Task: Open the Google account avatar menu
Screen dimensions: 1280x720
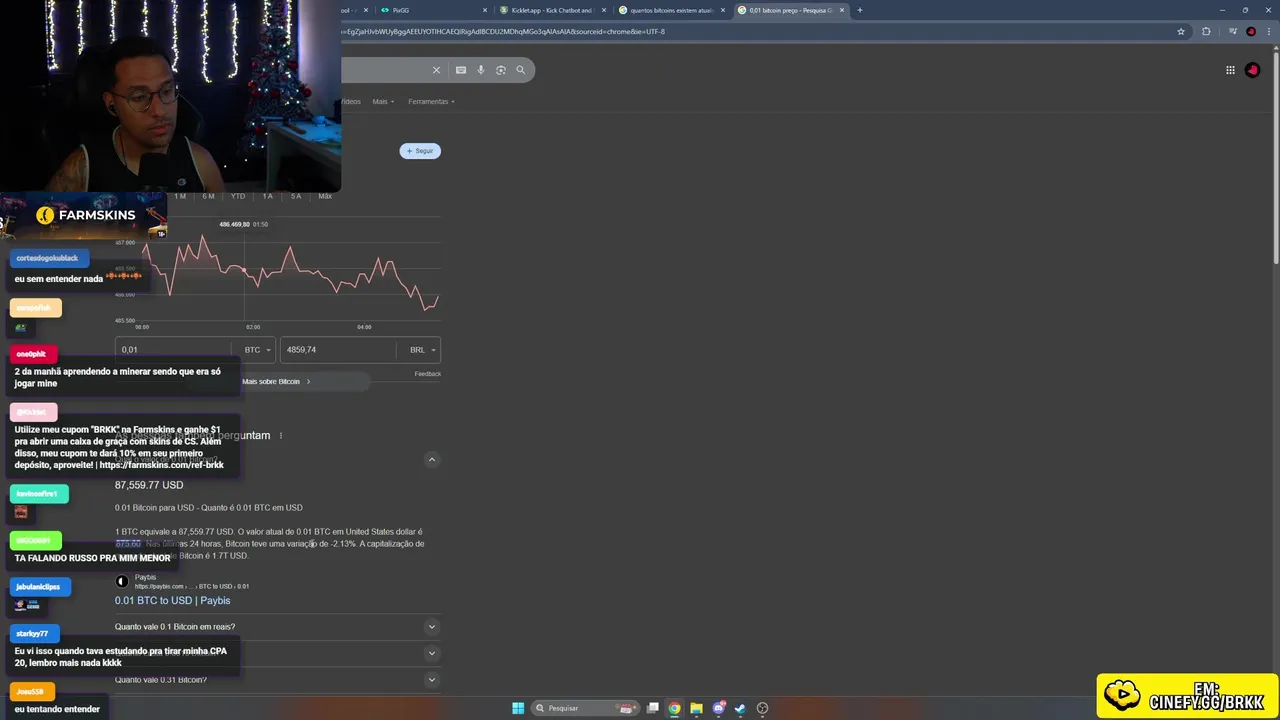Action: [x=1253, y=70]
